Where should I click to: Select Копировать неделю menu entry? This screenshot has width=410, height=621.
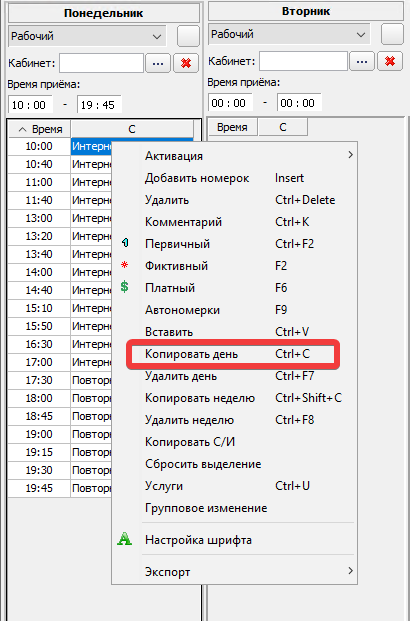235,398
